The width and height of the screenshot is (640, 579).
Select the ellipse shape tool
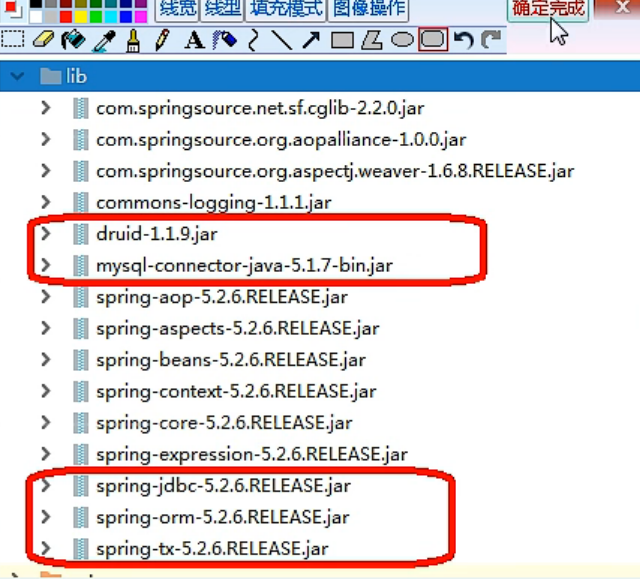point(402,40)
